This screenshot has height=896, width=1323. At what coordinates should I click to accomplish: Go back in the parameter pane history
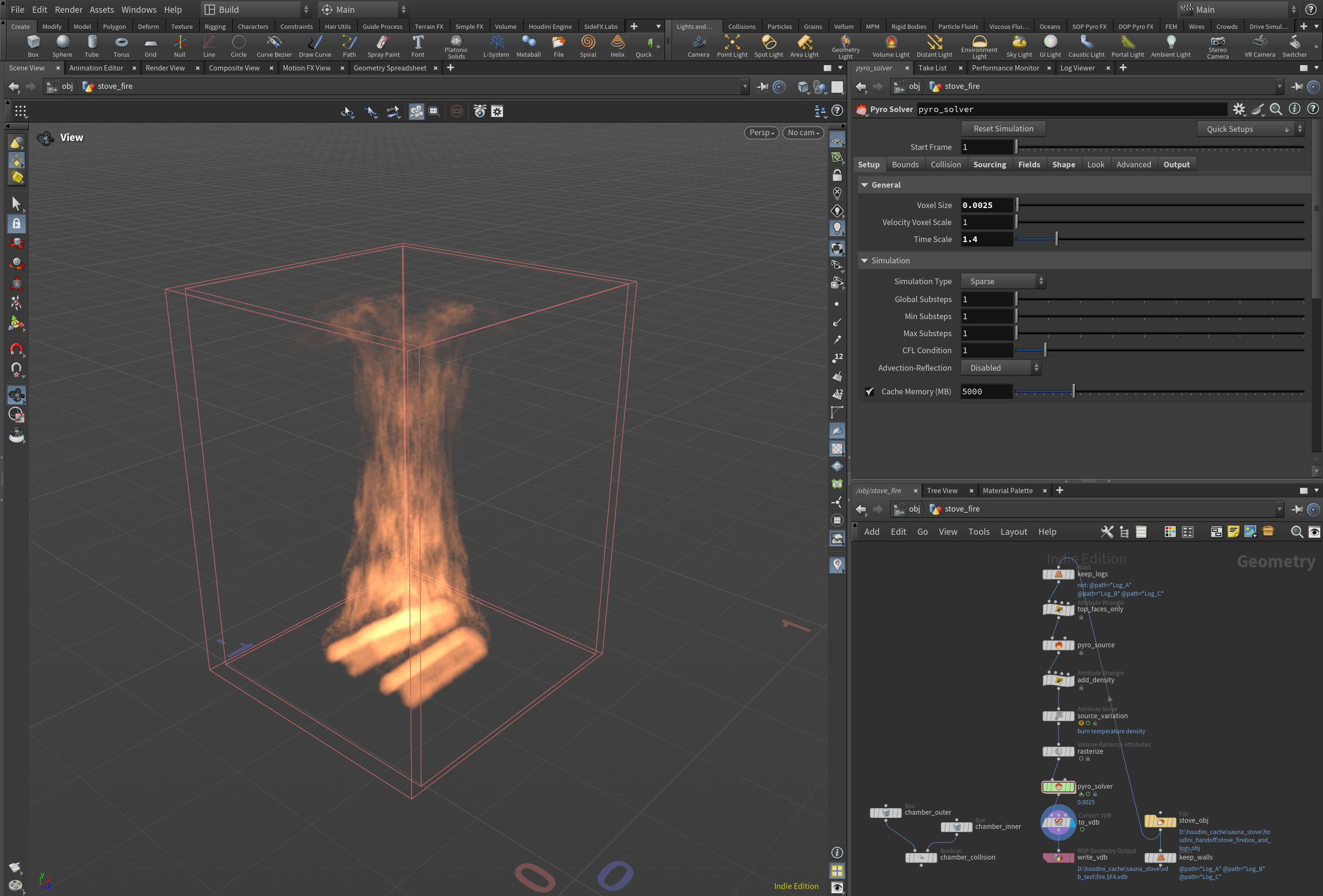tap(861, 87)
